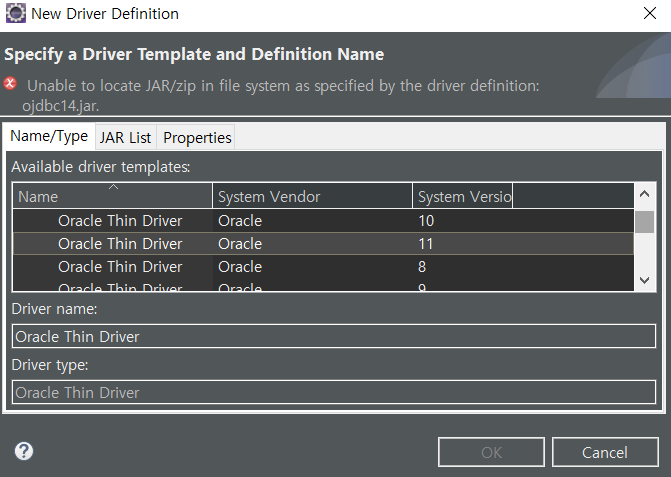This screenshot has width=671, height=477.
Task: Click the New Driver Definition window icon
Action: [16, 13]
